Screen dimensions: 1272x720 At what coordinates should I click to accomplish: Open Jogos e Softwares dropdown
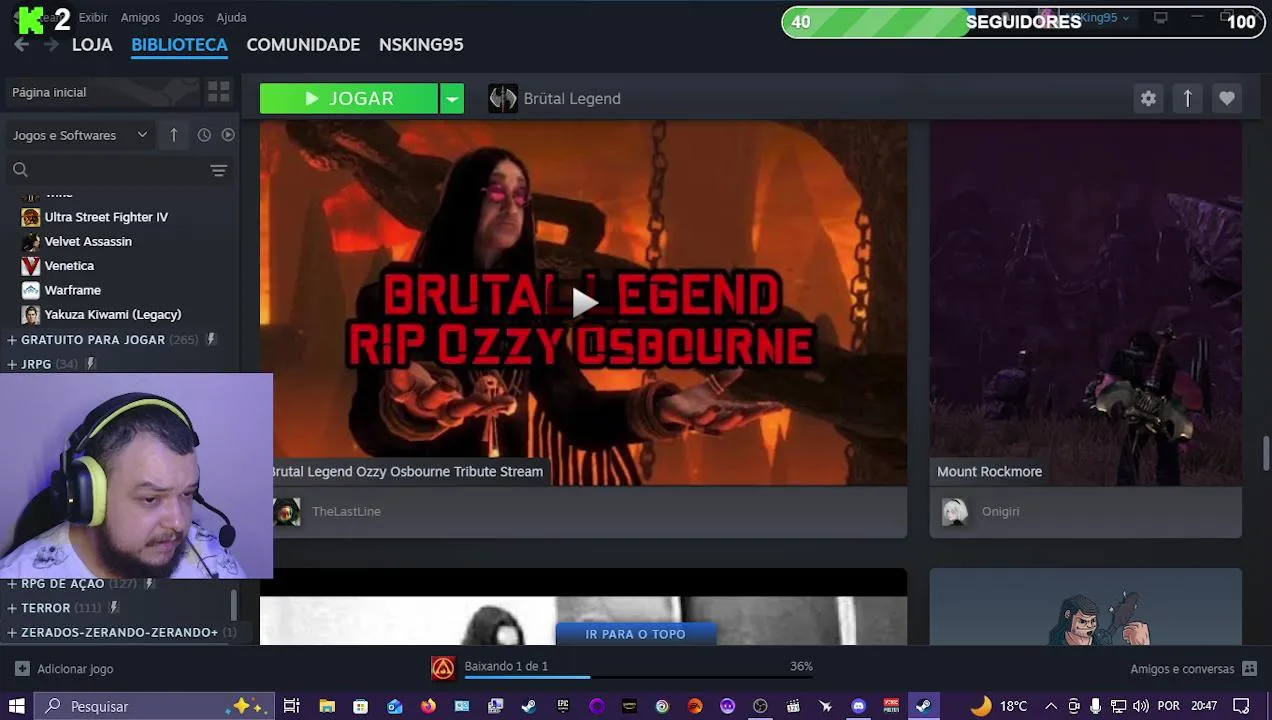(80, 135)
